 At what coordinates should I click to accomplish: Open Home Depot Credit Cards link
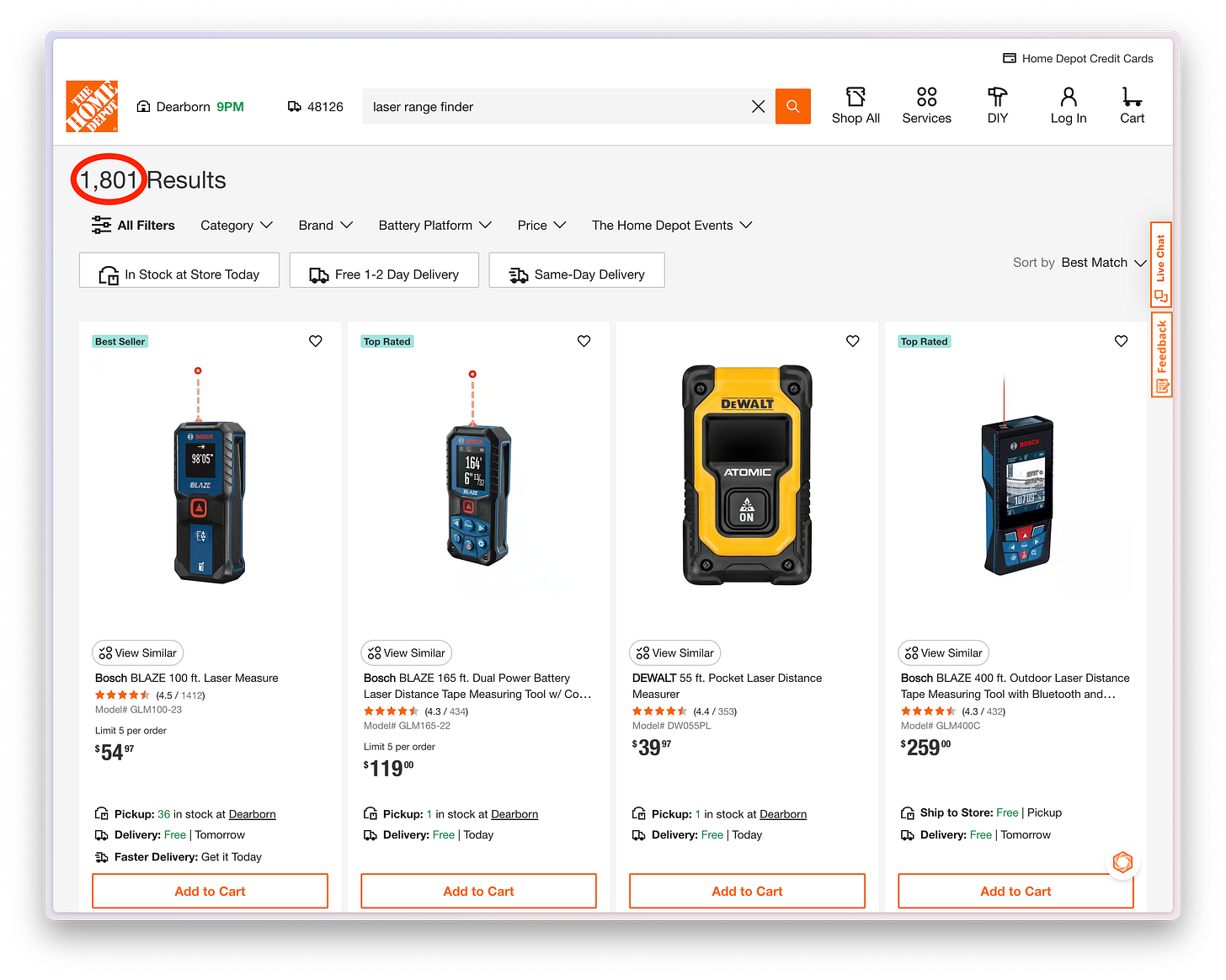pos(1078,58)
